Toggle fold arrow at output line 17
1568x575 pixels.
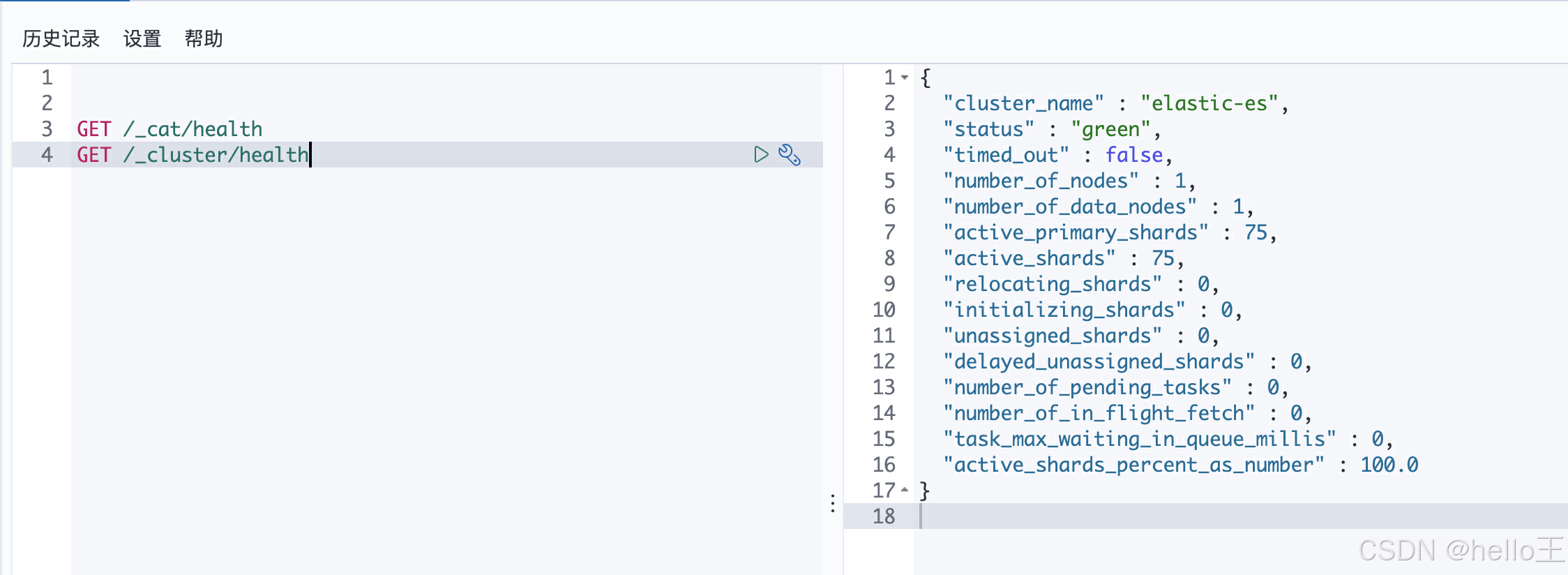tap(905, 491)
